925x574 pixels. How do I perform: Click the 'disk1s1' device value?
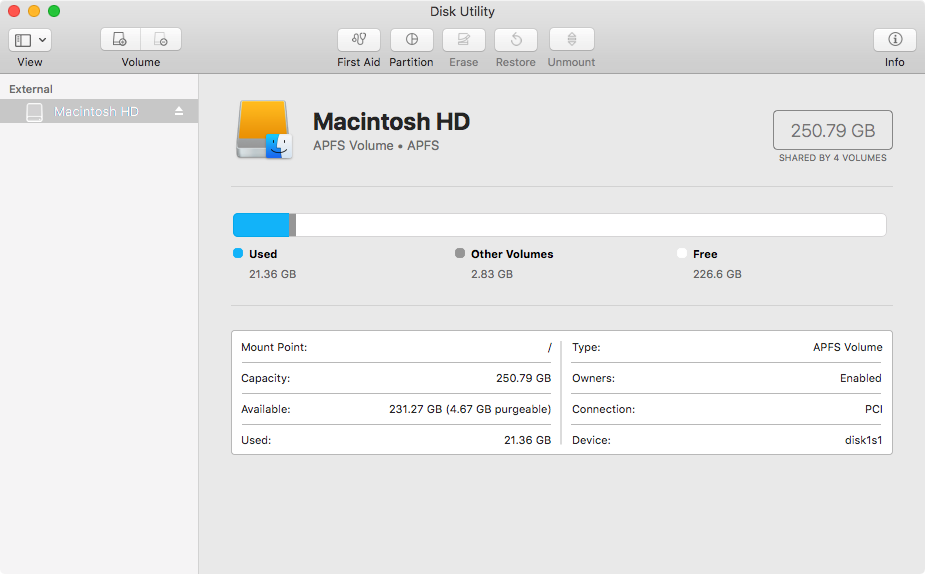point(864,440)
